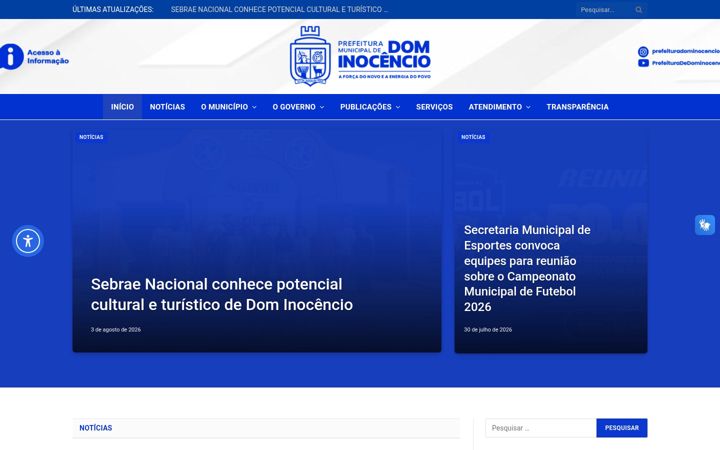Viewport: 720px width, 450px height.
Task: Click the Notícias tag on Sebrae card
Action: [x=91, y=137]
